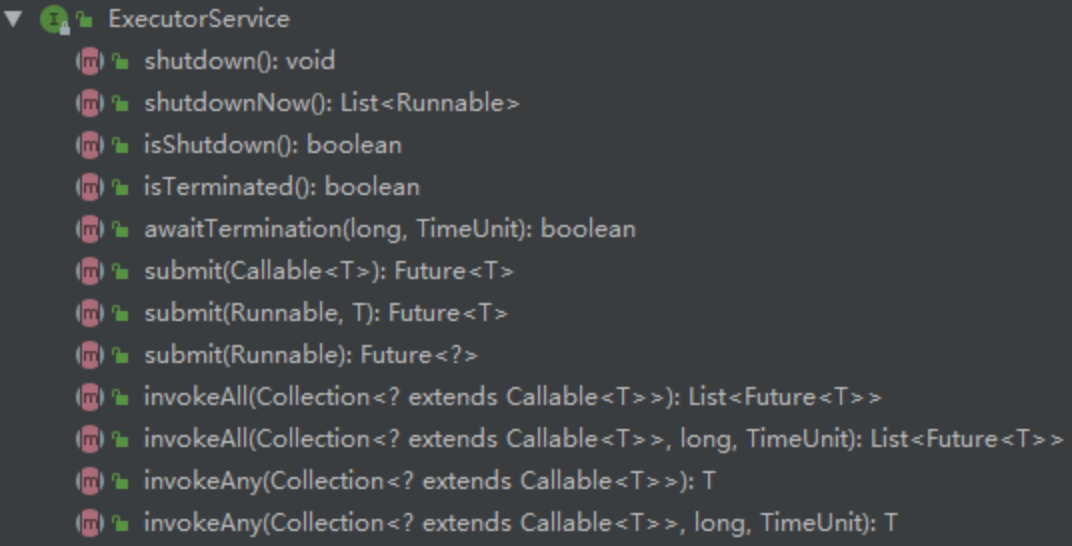The width and height of the screenshot is (1072, 546).
Task: Select awaitTermination(long, TimeUnit) method
Action: pos(389,229)
